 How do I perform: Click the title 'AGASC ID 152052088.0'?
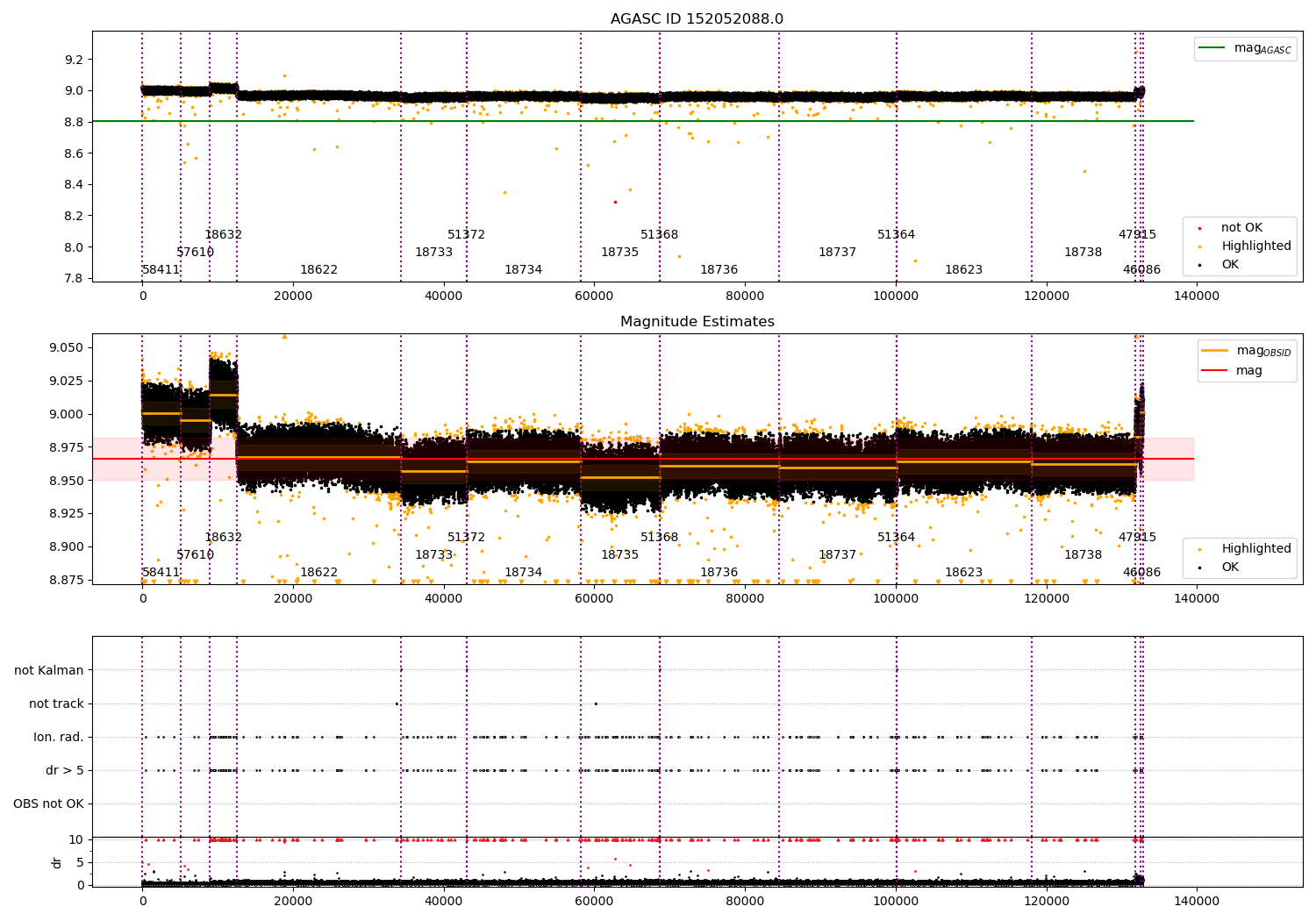click(x=697, y=19)
